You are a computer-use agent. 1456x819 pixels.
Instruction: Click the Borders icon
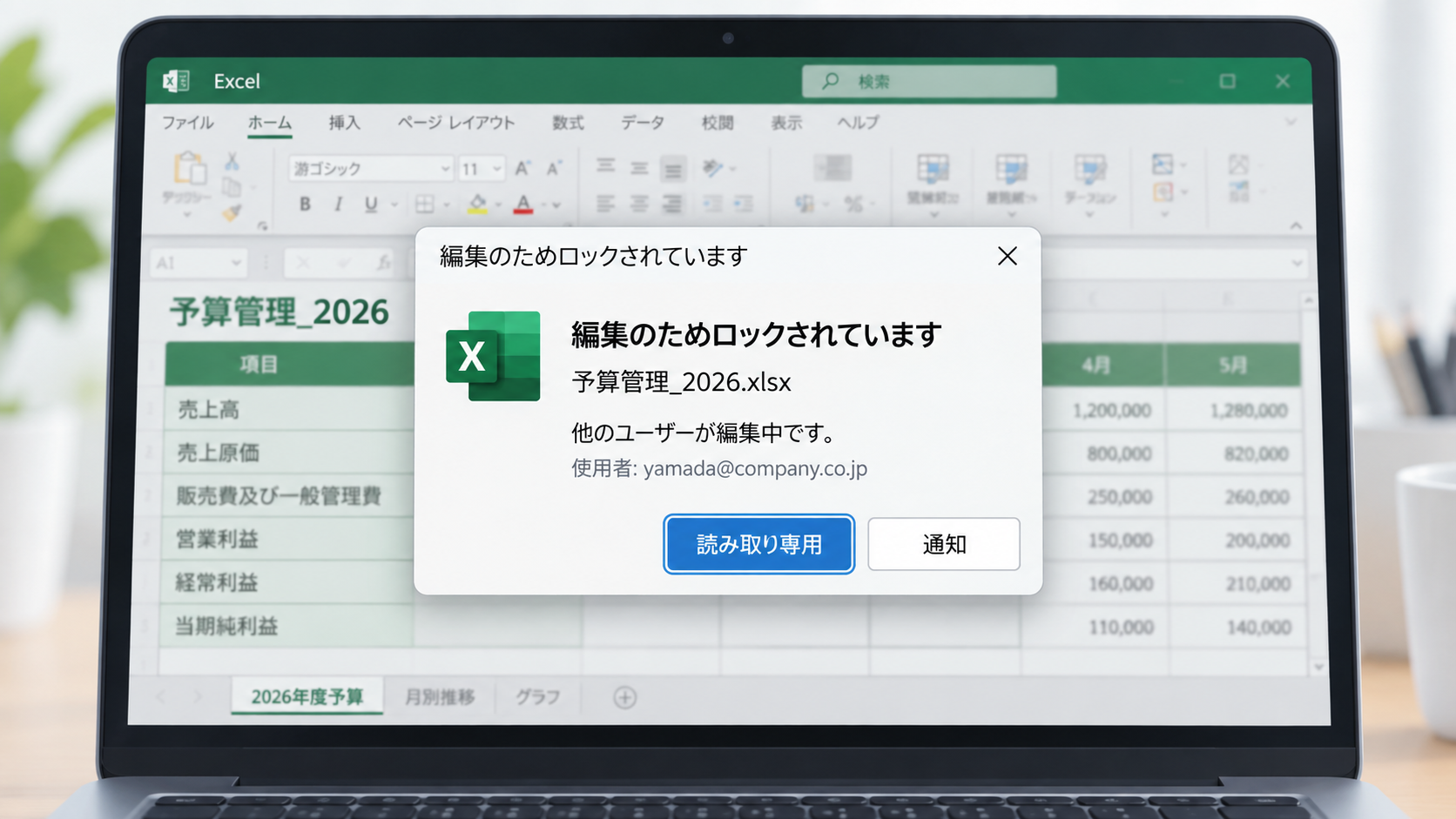pos(424,205)
